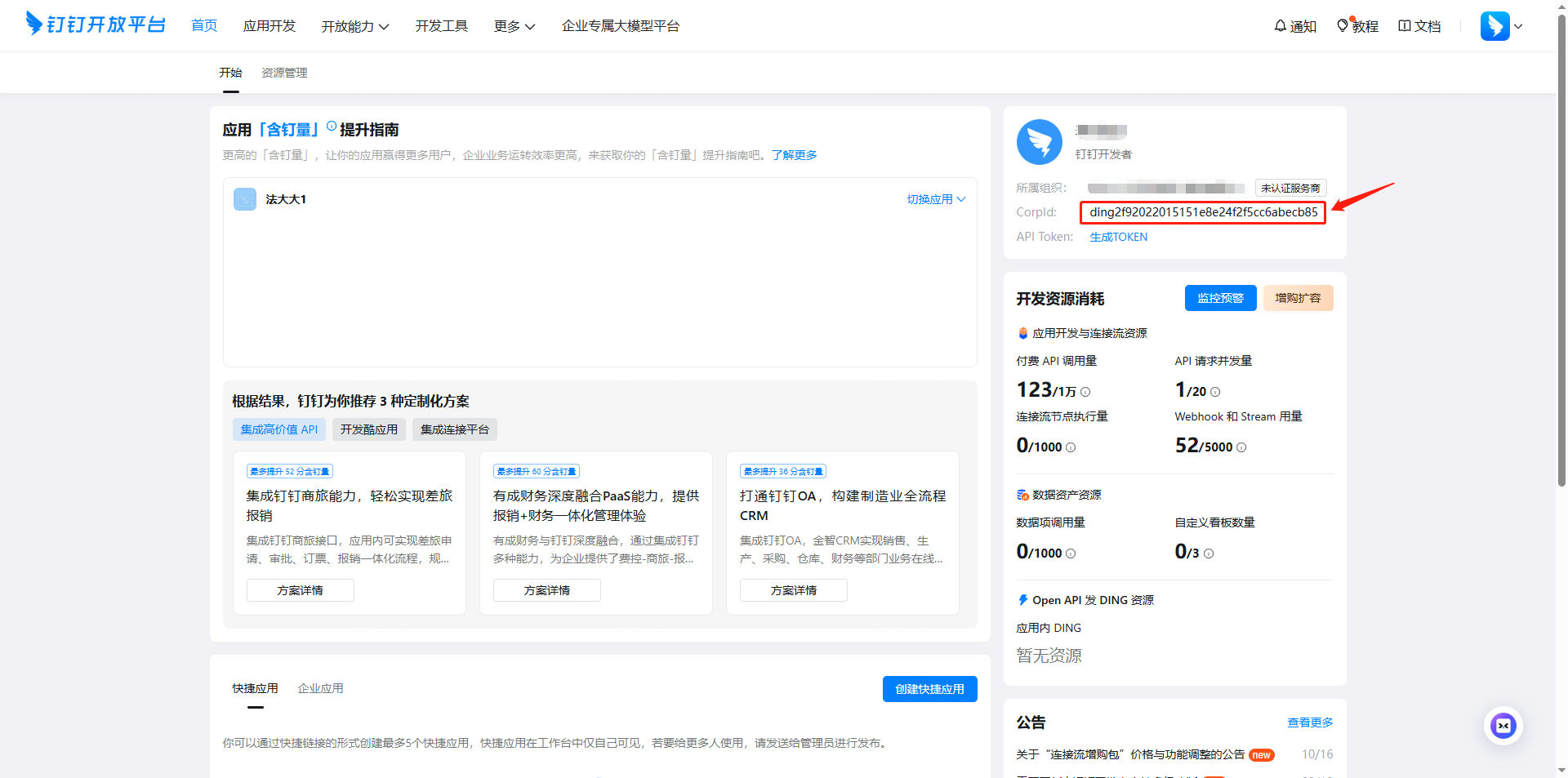Switch to the 资源管理 tab
This screenshot has width=1568, height=778.
tap(284, 73)
